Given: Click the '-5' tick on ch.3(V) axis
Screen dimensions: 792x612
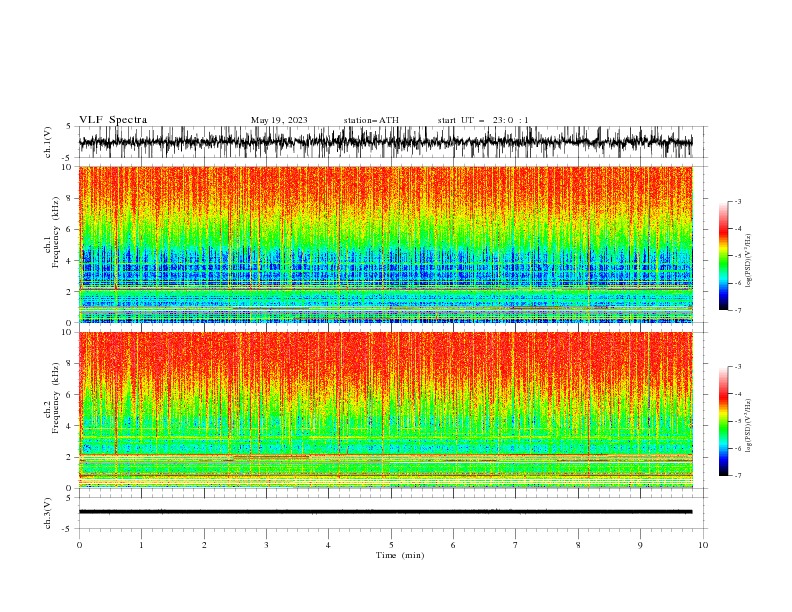Looking at the screenshot, I should point(67,529).
